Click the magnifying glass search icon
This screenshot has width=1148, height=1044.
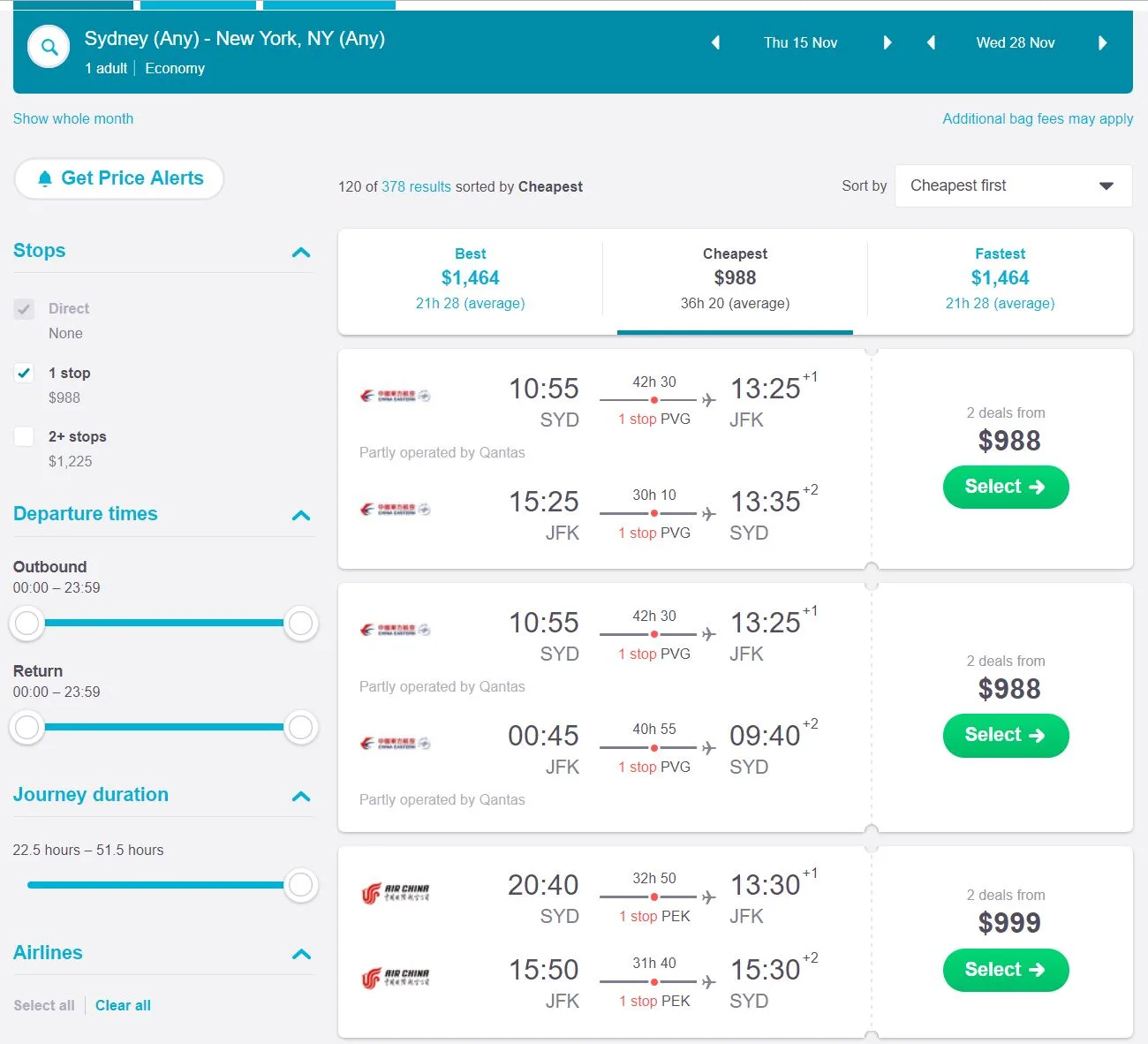coord(49,48)
